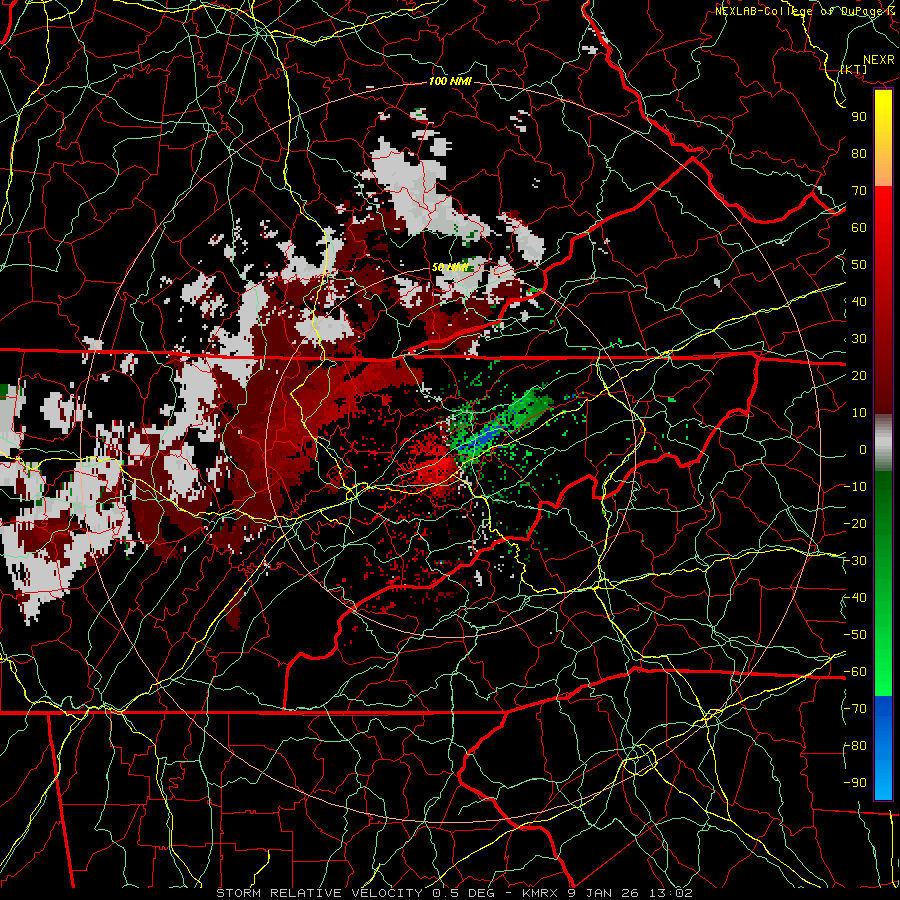The width and height of the screenshot is (900, 900).
Task: Click the KMRX station identifier in the caption
Action: 541,893
